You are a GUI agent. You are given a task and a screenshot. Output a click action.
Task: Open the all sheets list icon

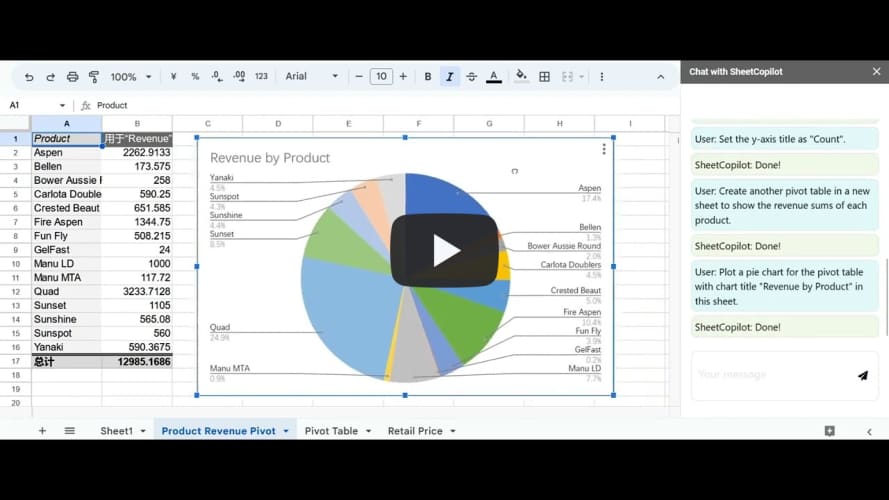(x=69, y=431)
